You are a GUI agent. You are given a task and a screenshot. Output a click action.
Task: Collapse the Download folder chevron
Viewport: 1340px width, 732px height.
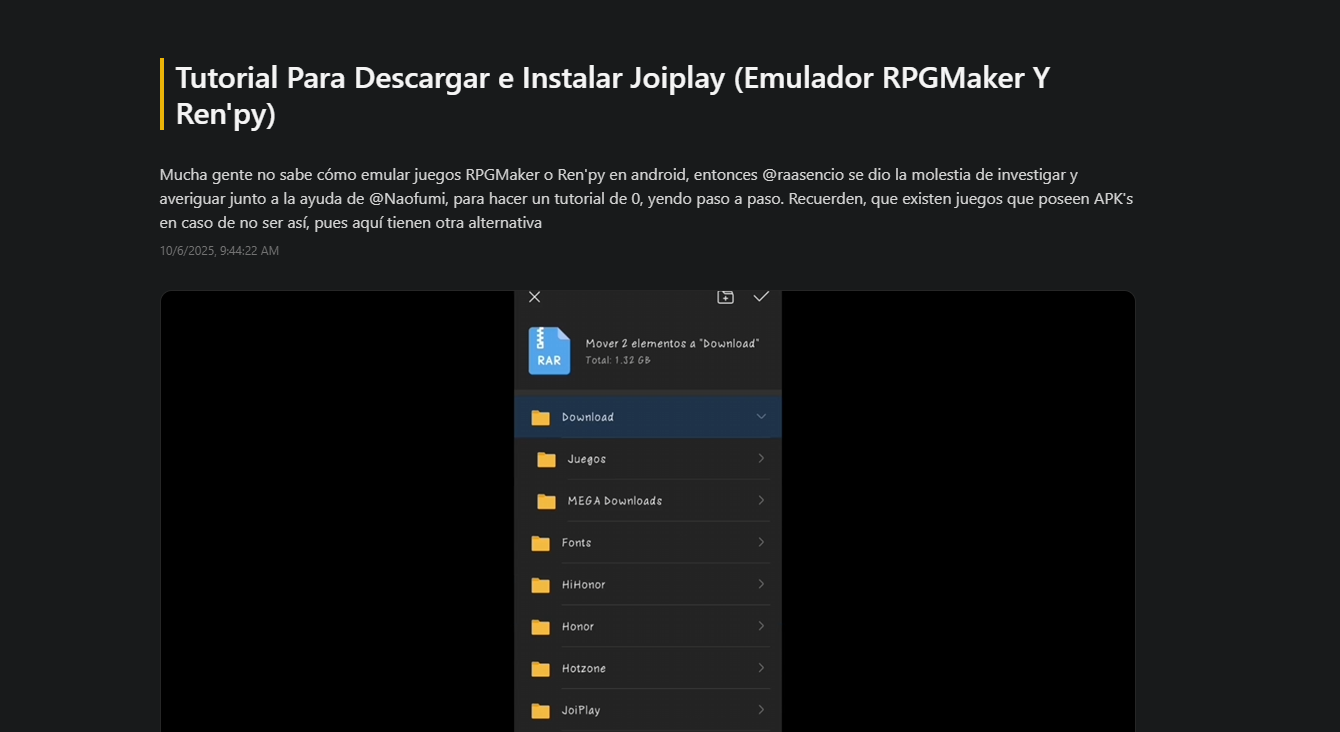click(x=761, y=416)
